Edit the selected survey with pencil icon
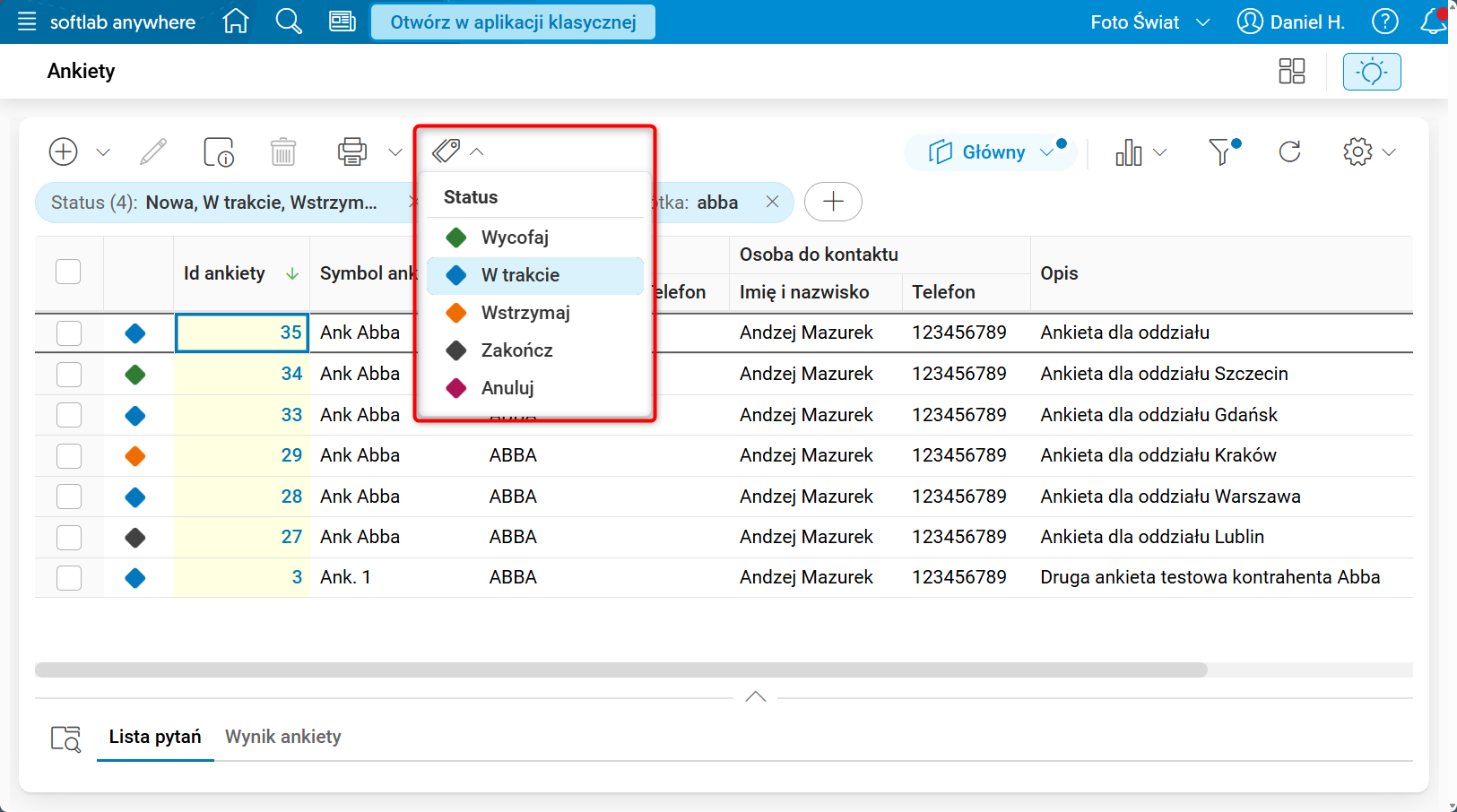This screenshot has height=812, width=1457. [153, 151]
